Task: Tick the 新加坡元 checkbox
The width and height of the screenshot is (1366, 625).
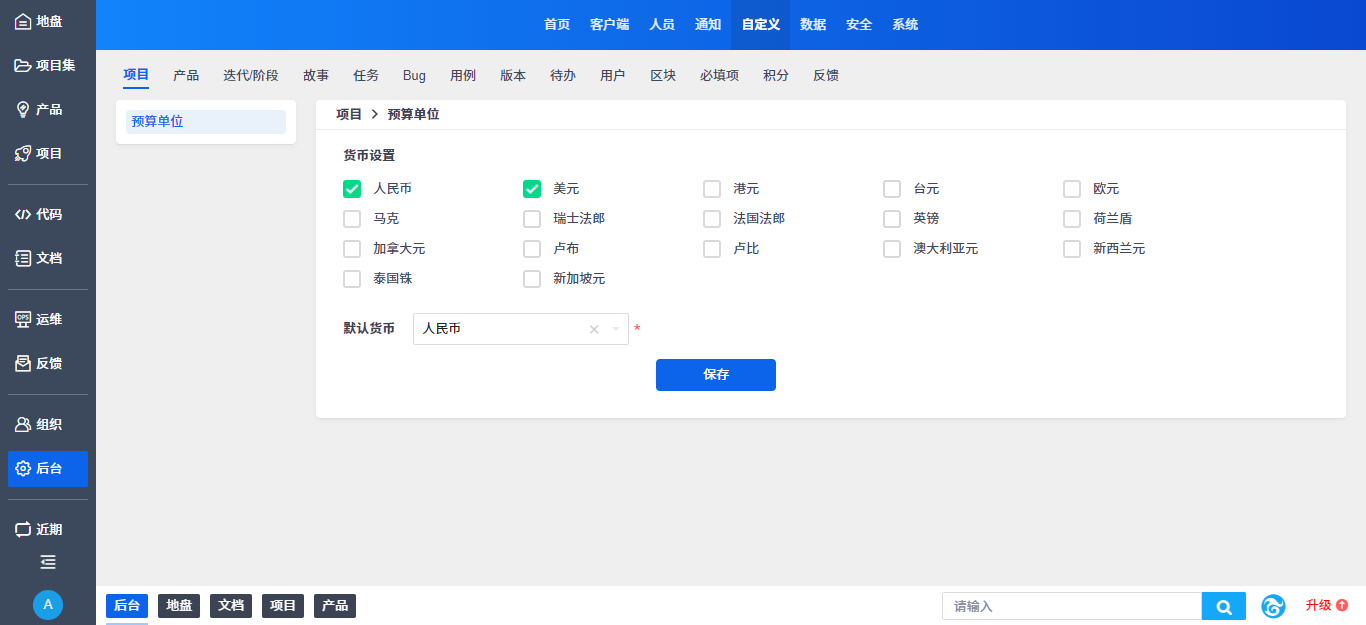Action: 532,279
